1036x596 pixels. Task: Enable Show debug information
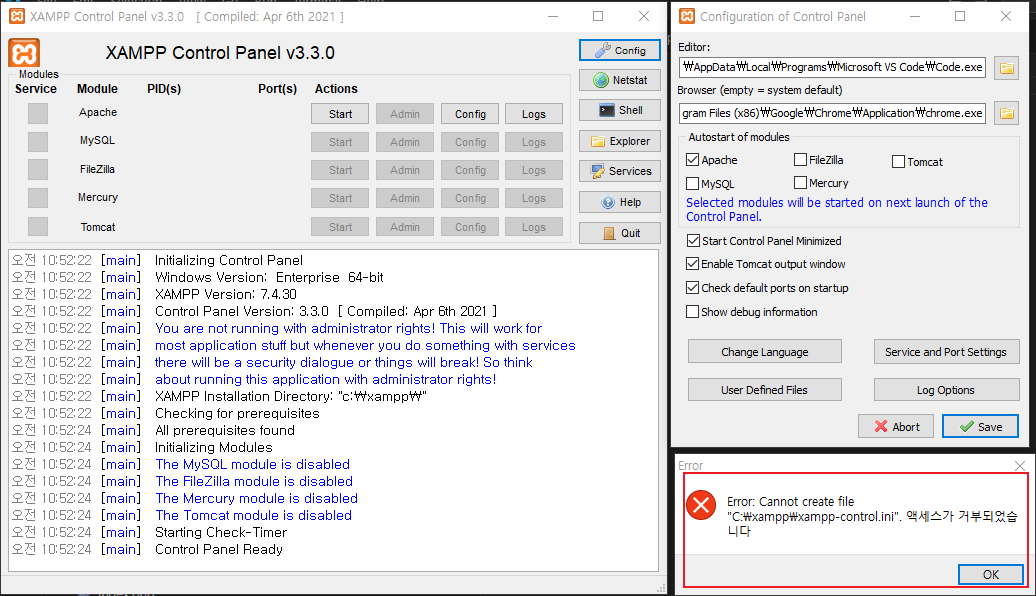[x=692, y=311]
